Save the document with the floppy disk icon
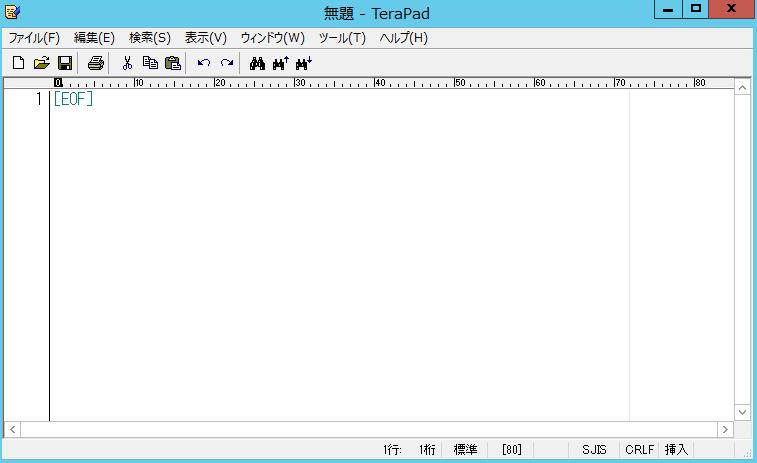 point(65,63)
